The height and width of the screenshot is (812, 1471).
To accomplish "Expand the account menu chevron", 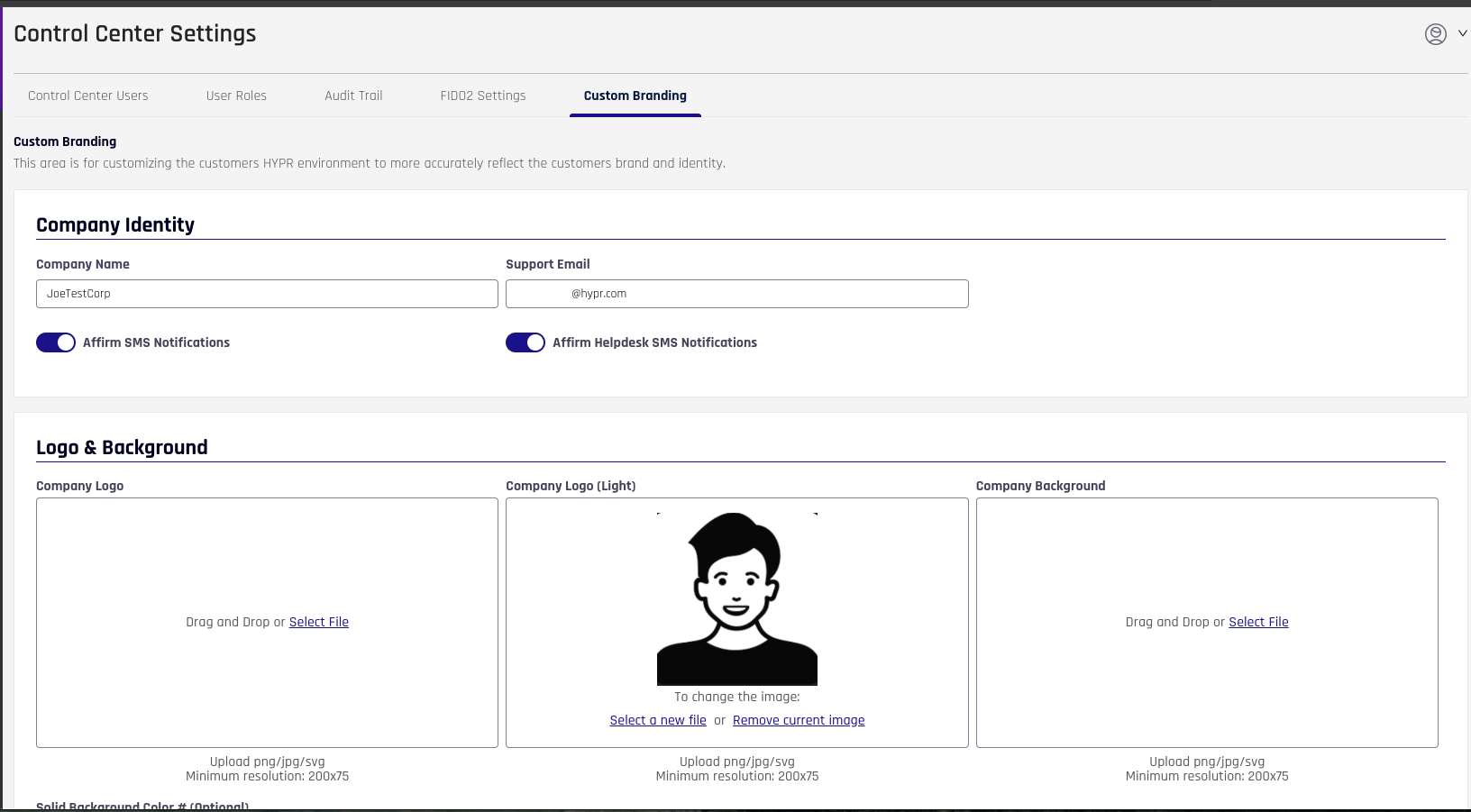I will tap(1462, 33).
